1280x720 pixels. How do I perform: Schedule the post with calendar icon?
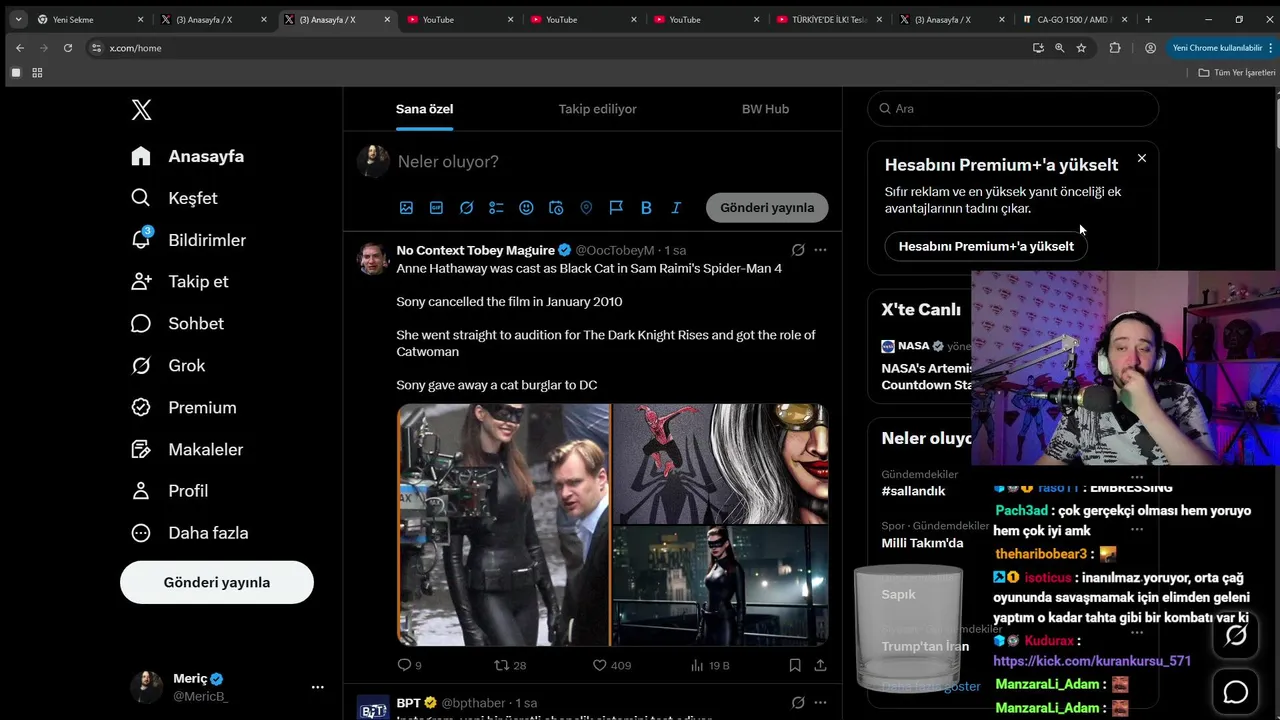556,208
